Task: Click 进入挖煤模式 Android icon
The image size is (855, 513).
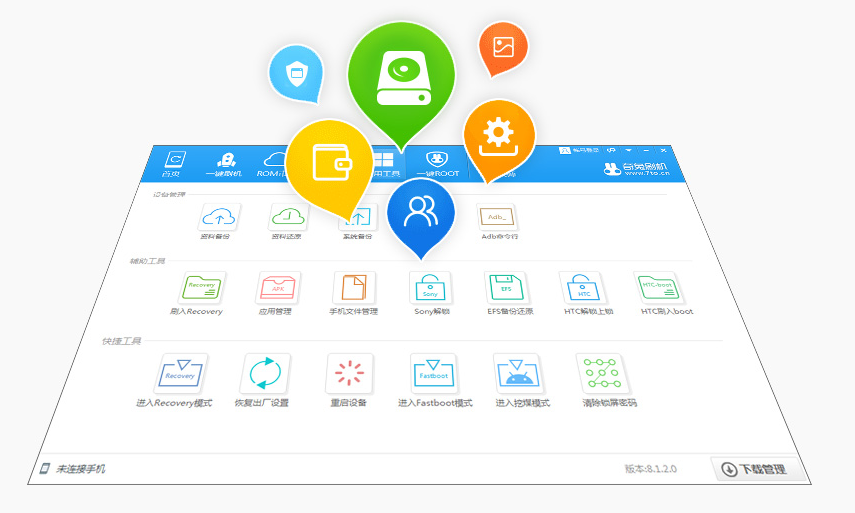Action: 518,373
